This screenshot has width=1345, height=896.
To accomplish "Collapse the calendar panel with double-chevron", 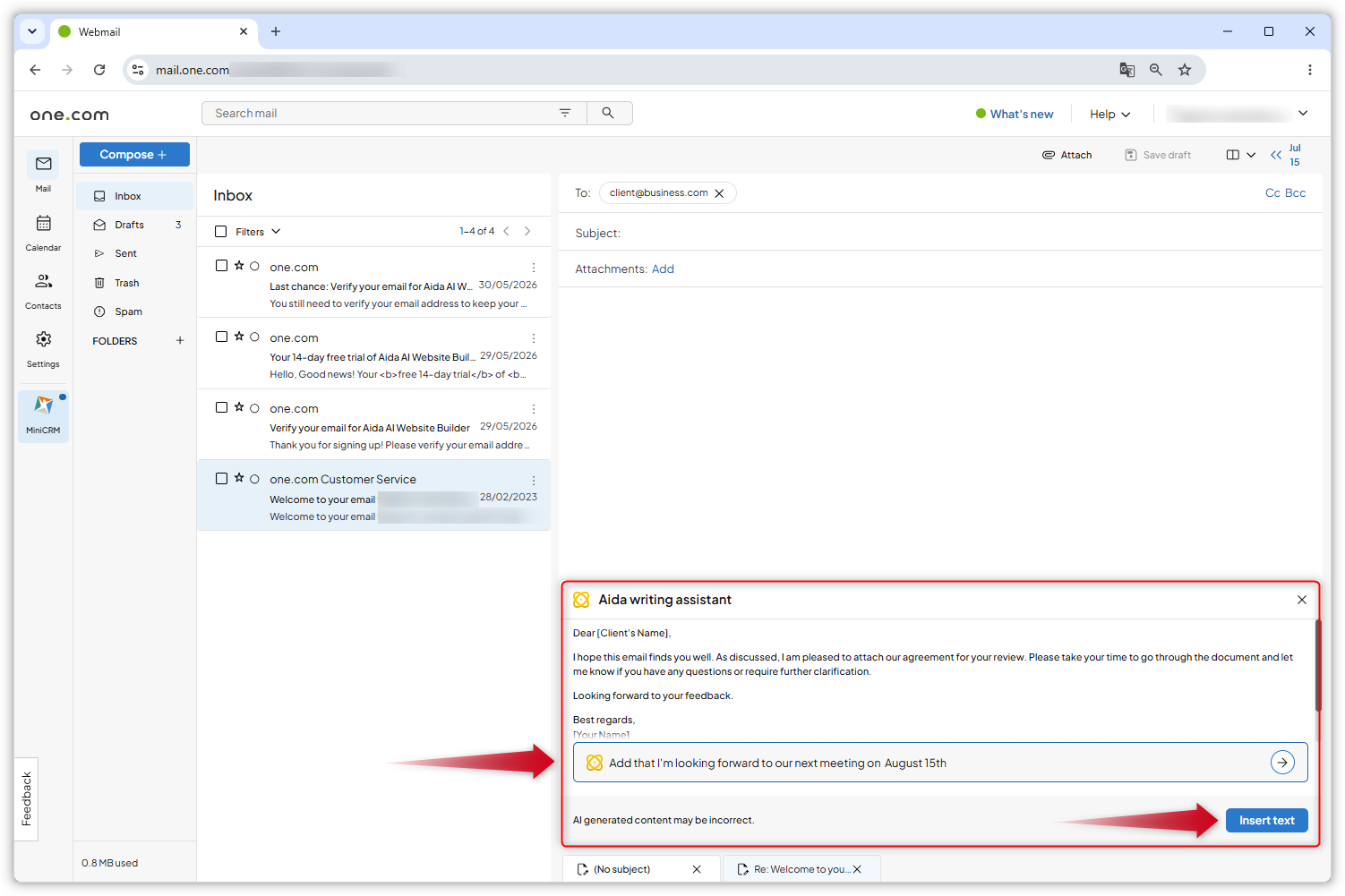I will tap(1276, 155).
